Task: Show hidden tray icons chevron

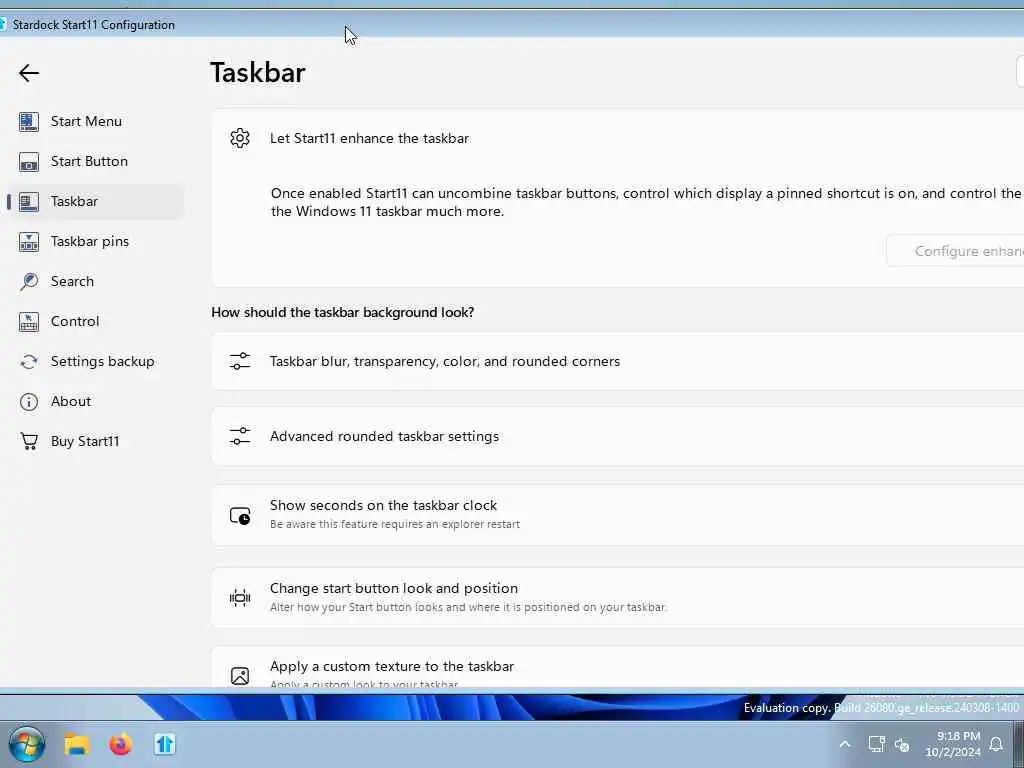Action: pyautogui.click(x=844, y=744)
